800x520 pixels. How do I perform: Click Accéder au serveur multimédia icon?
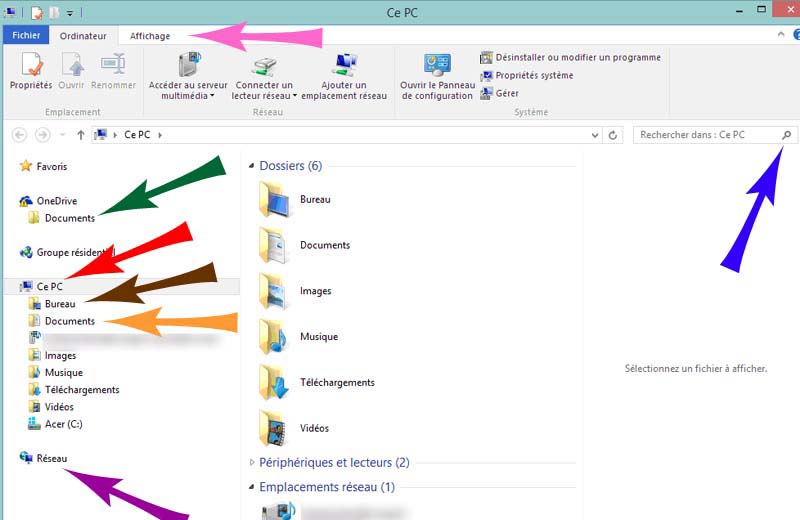(x=188, y=66)
